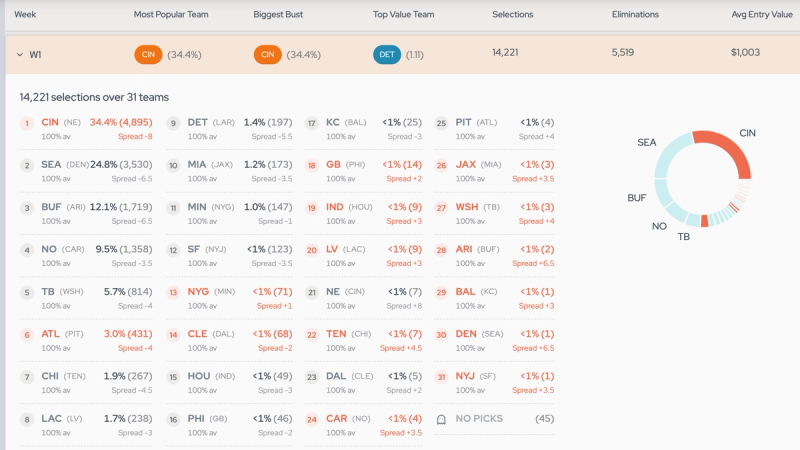Screen dimensions: 800x450
Task: Sort by Eliminations column header
Action: click(635, 14)
